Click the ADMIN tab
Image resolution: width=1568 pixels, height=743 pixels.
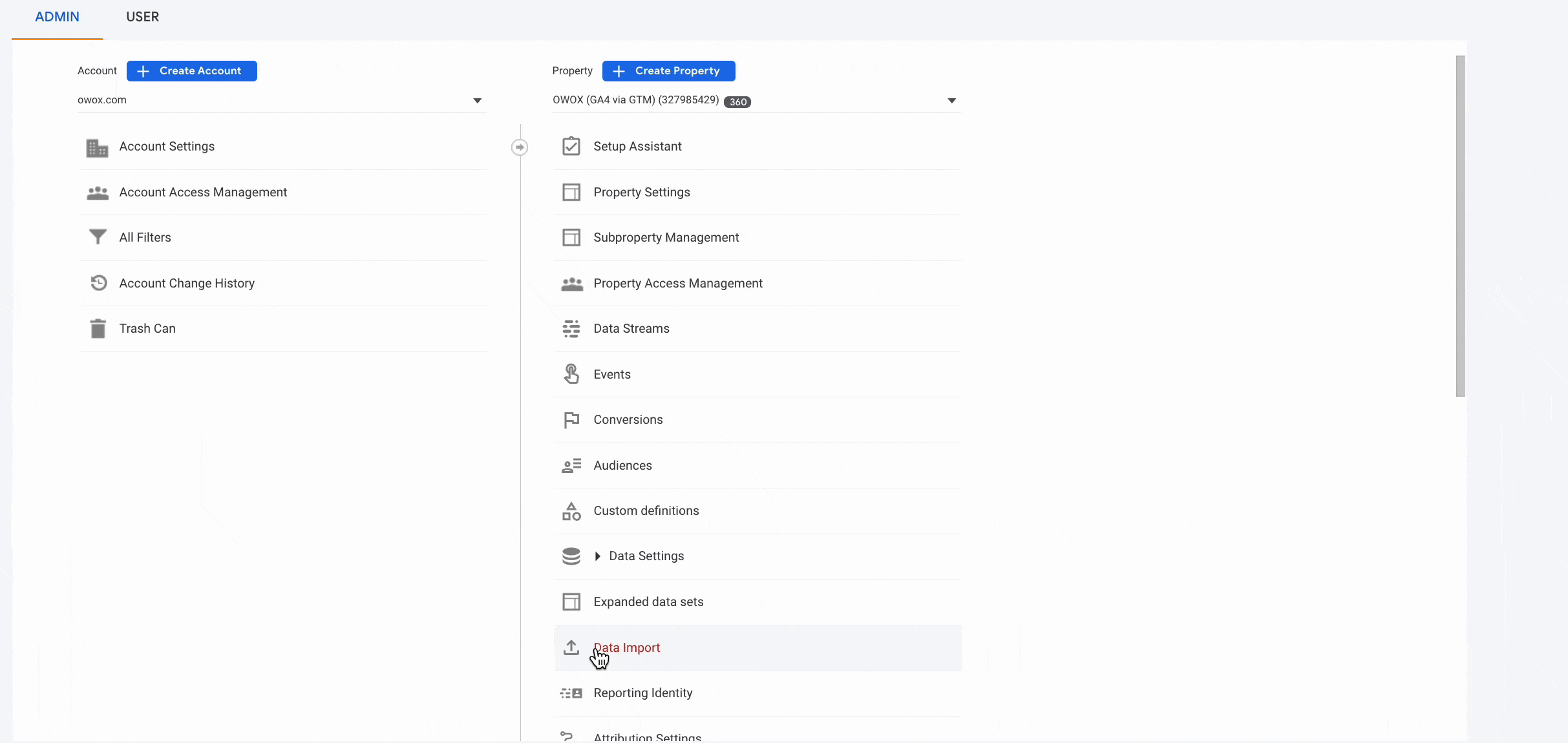(x=57, y=16)
